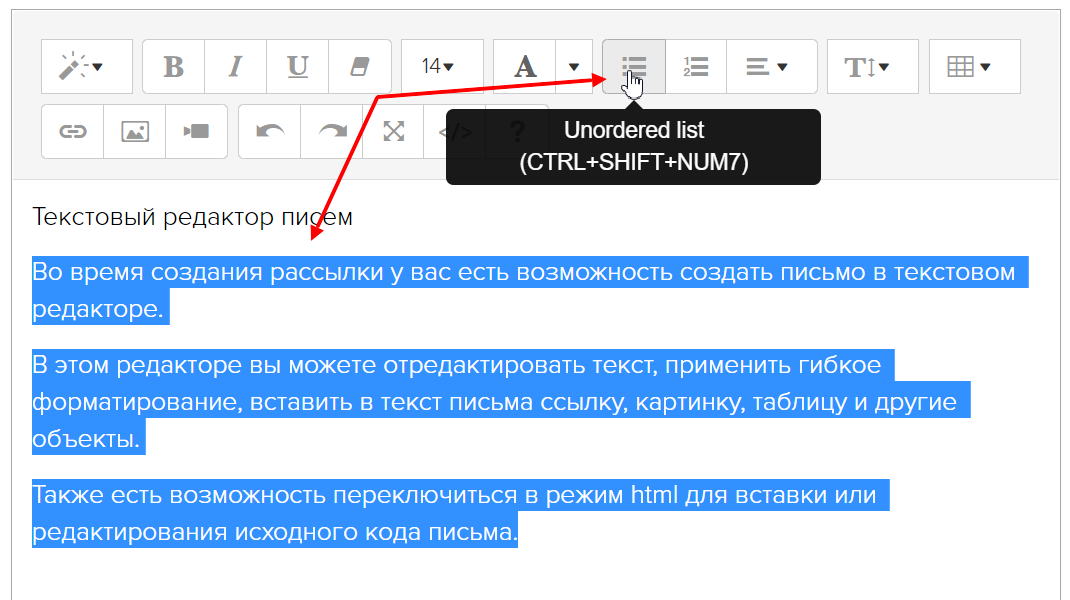Apply the recent font color A button
This screenshot has height=600, width=1070.
click(524, 67)
